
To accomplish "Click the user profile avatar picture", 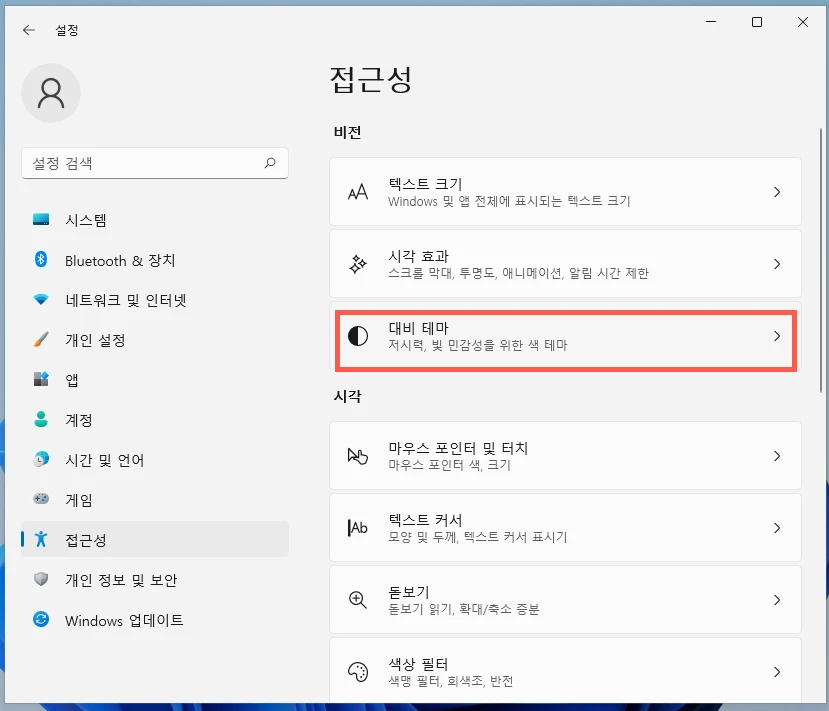I will click(x=51, y=93).
